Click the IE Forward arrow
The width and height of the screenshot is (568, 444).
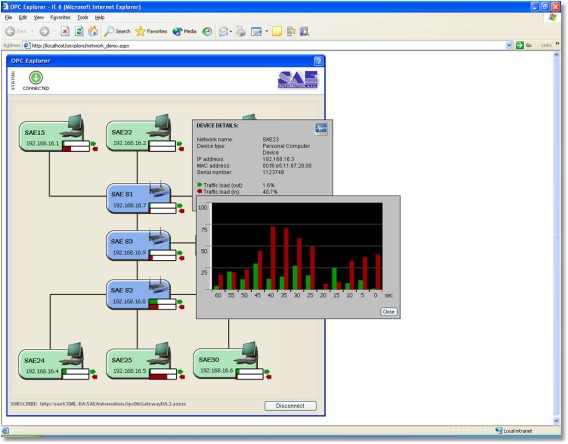44,32
